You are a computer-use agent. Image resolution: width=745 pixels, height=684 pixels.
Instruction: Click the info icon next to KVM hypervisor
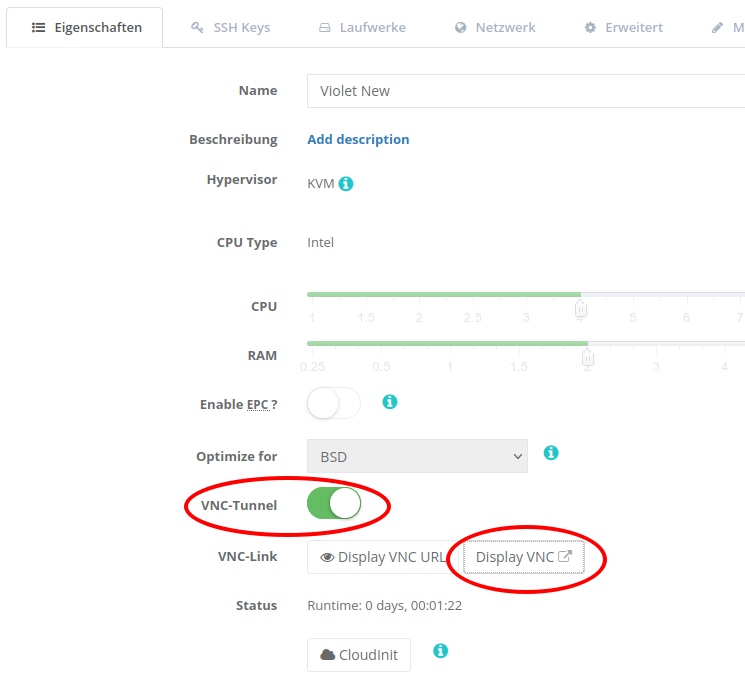(346, 183)
